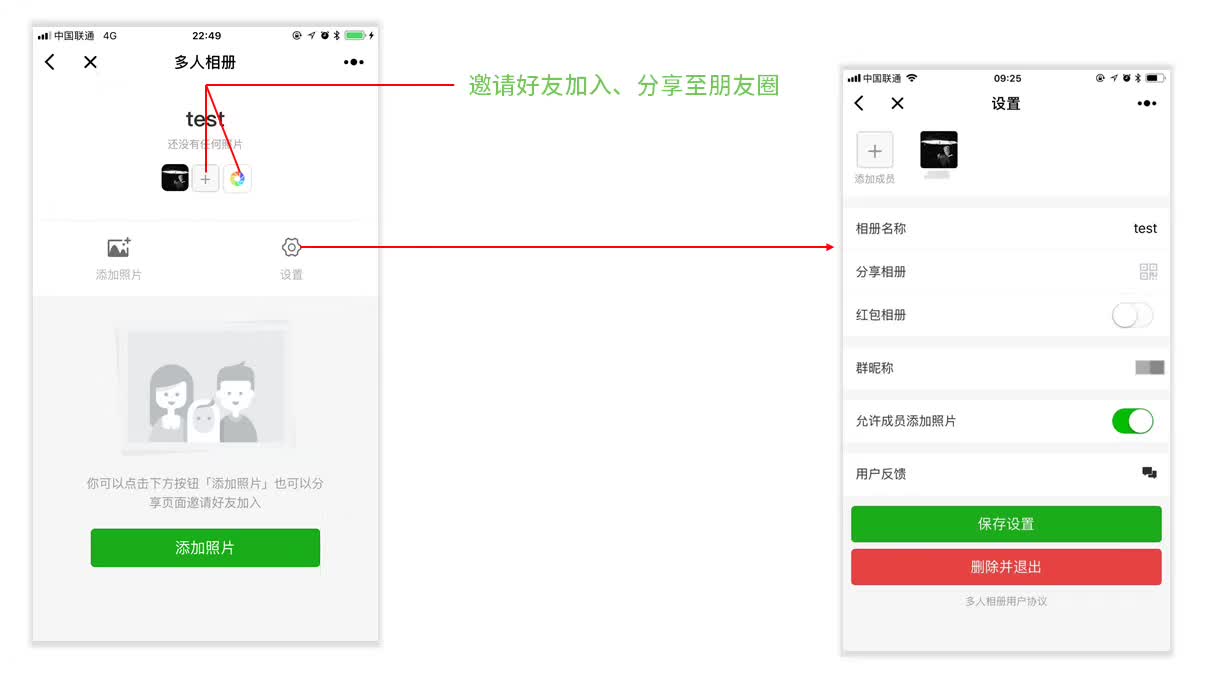The width and height of the screenshot is (1212, 684).
Task: Close the 多人相册 mini program with X
Action: click(90, 62)
